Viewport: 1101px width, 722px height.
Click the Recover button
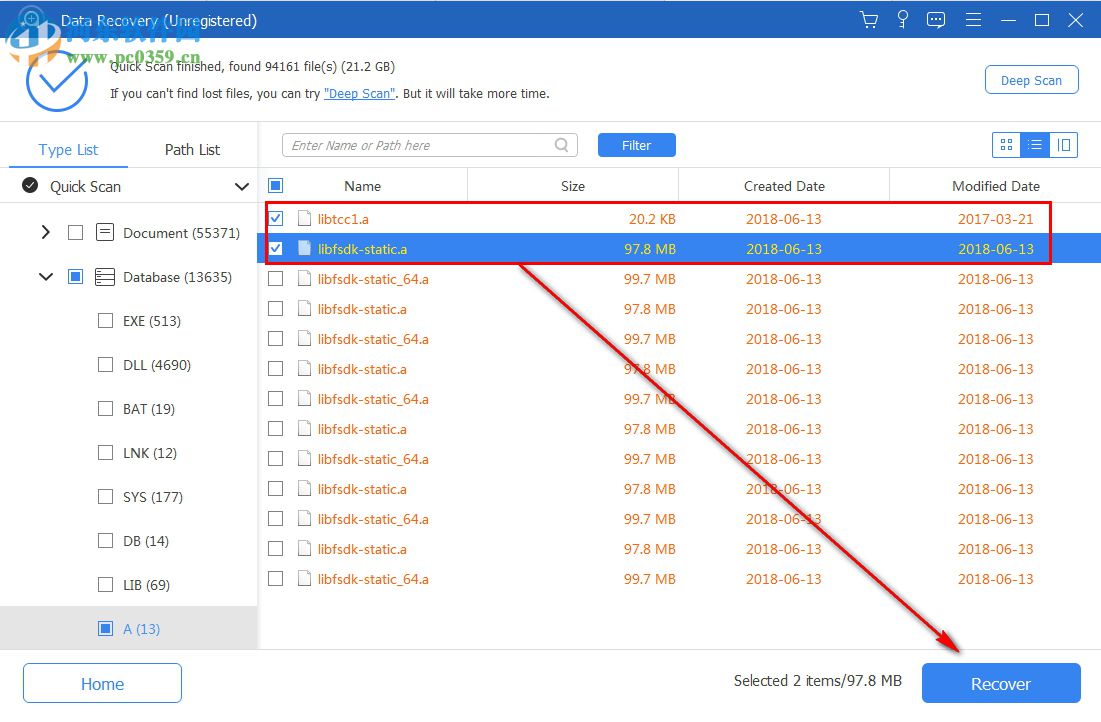(1000, 683)
